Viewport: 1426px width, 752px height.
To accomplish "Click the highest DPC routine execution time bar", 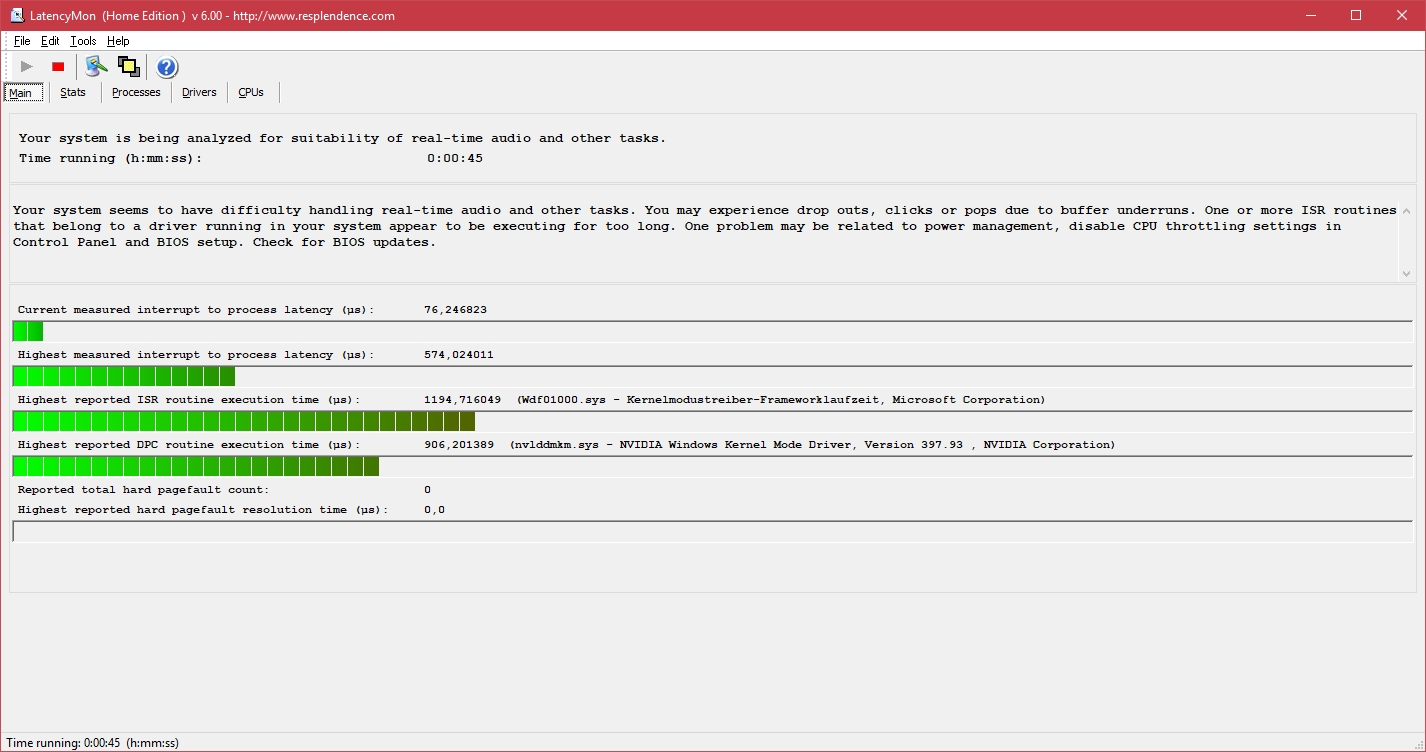I will (713, 466).
